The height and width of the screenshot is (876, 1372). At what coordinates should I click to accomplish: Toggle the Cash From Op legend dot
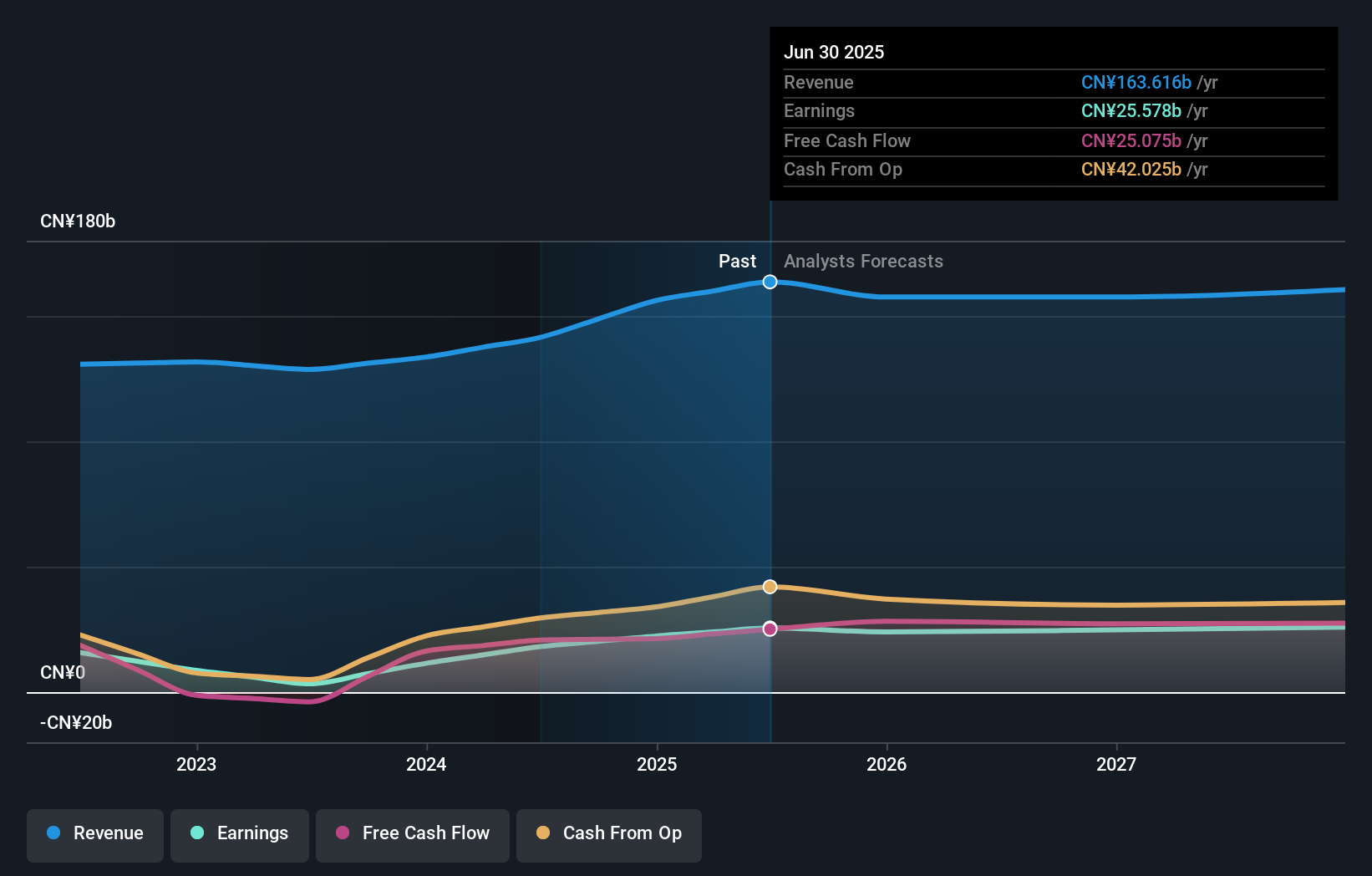click(542, 833)
